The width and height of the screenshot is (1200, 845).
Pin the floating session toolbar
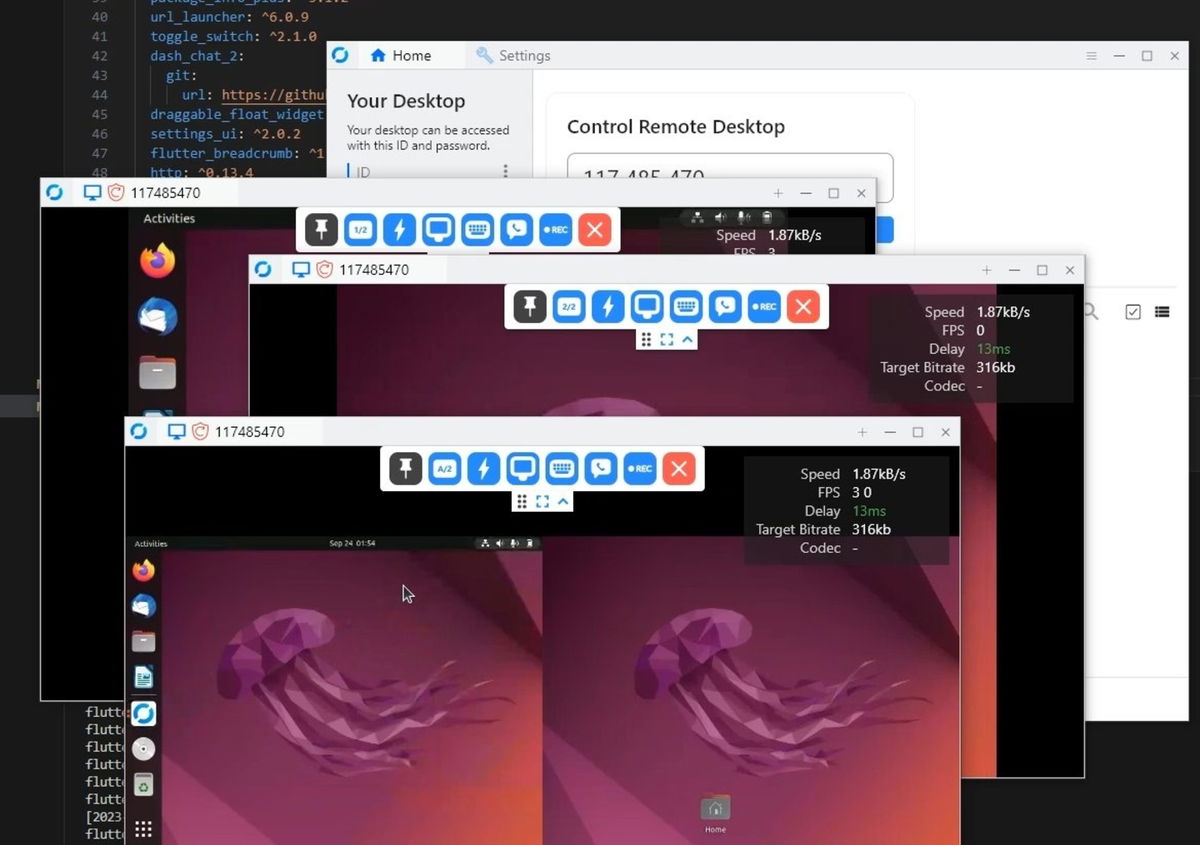coord(405,468)
